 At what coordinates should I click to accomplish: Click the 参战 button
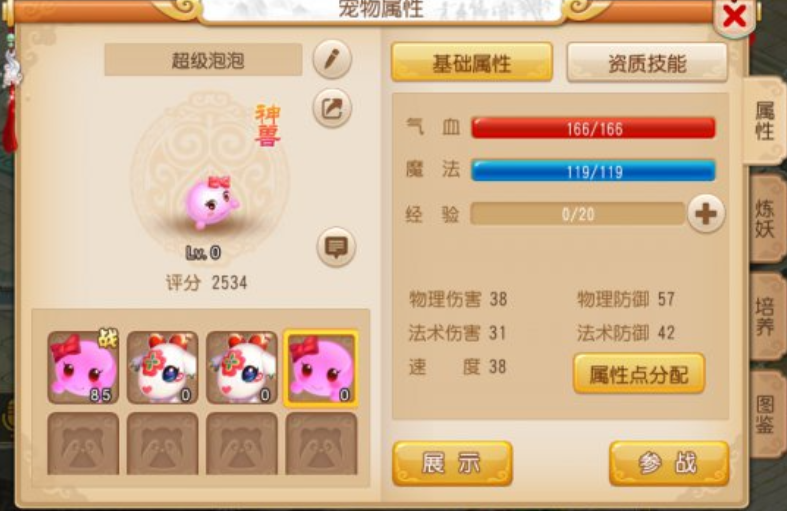tap(669, 463)
